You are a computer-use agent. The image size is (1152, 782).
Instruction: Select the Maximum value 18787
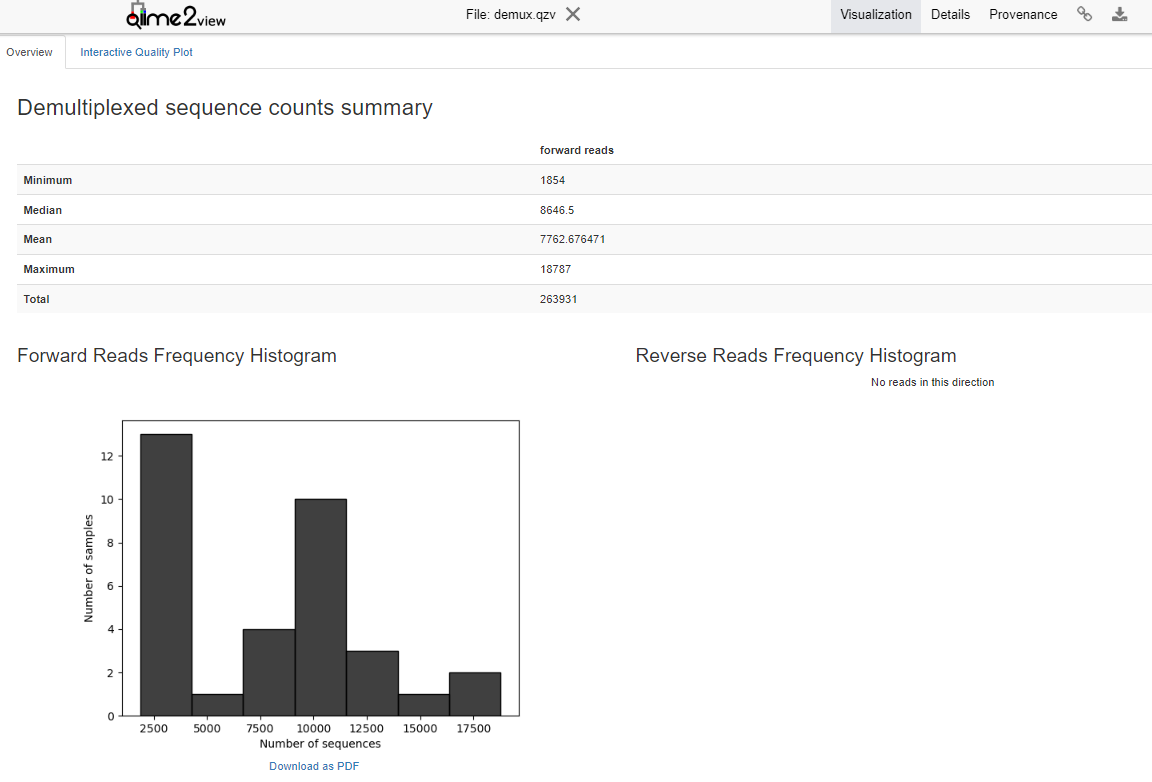(555, 270)
